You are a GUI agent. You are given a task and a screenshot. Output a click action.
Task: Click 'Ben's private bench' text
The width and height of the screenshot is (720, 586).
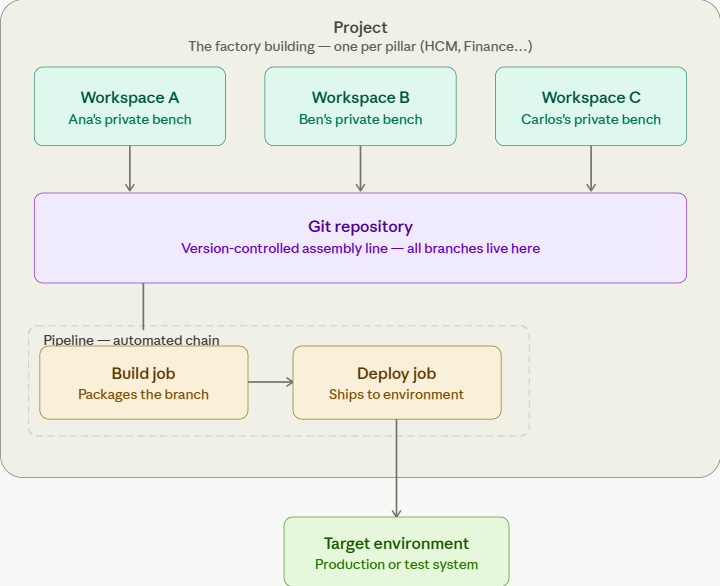[x=360, y=119]
